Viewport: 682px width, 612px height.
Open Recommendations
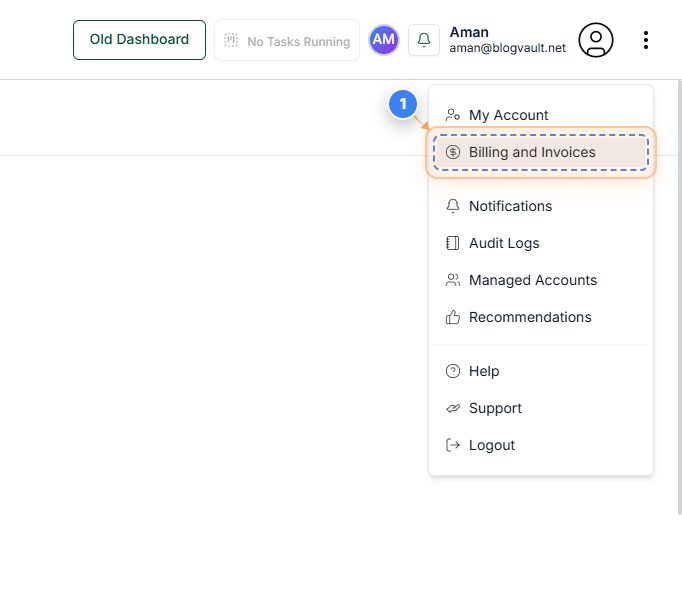541,317
